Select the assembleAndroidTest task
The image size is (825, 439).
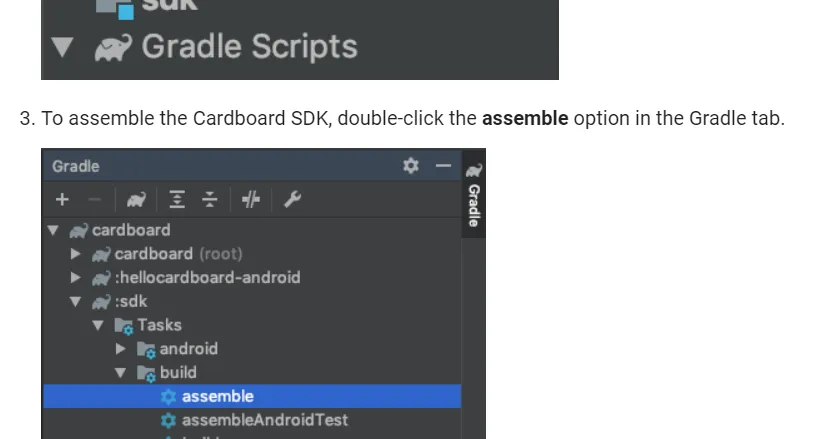(264, 420)
